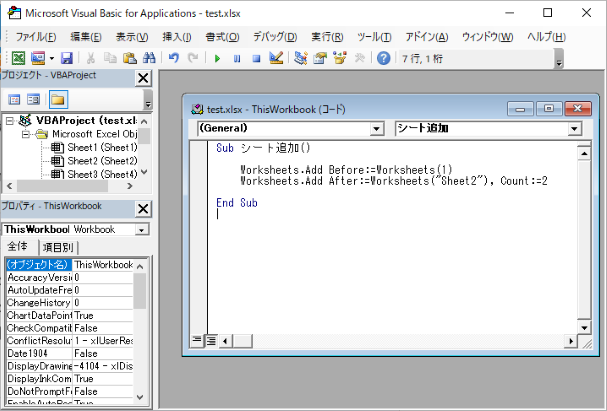Click the View Microsoft Excel icon
This screenshot has height=411, width=607.
[x=18, y=58]
